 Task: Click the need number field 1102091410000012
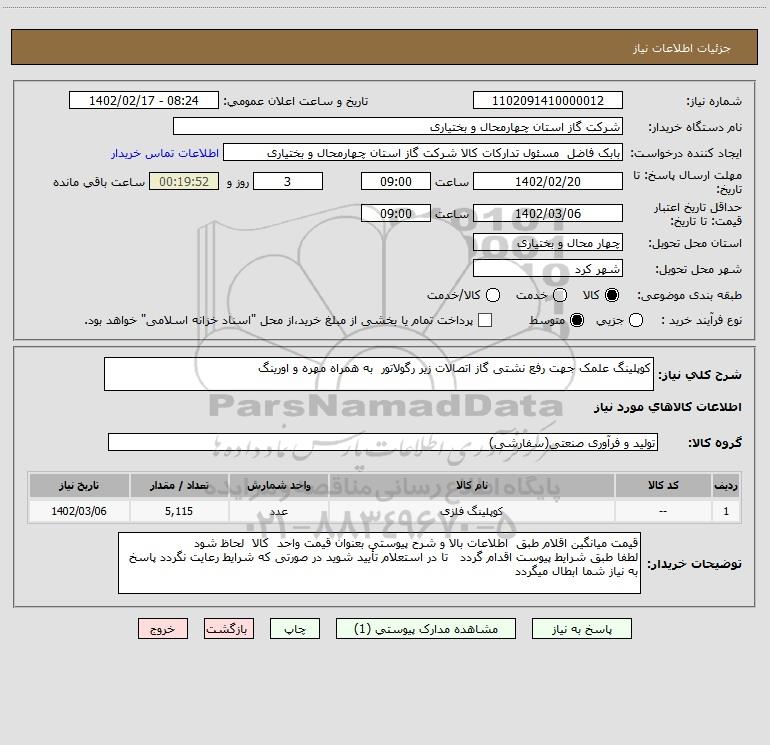[x=548, y=101]
